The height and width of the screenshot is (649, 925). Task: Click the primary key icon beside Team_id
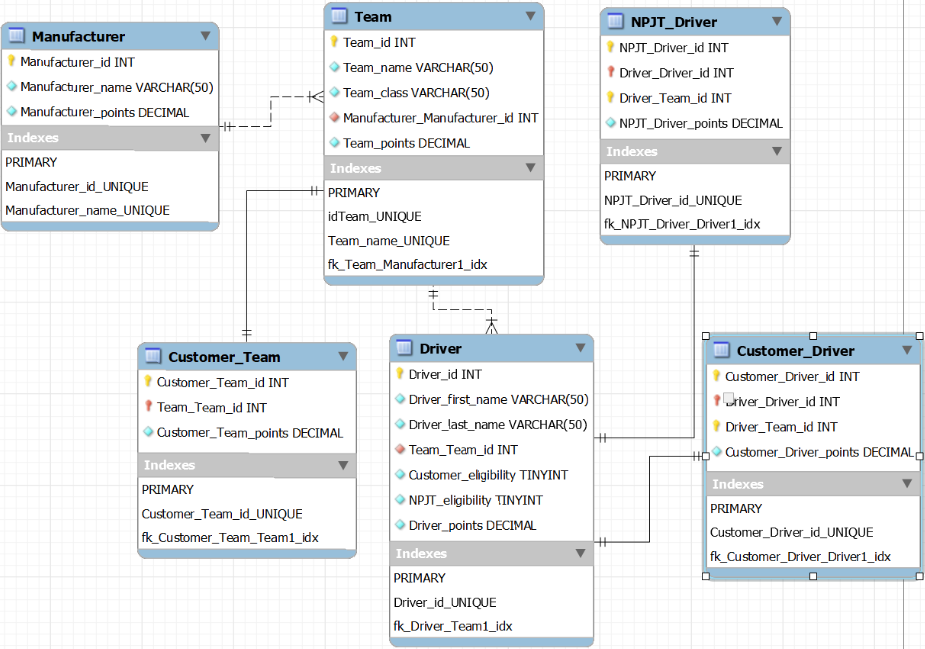336,42
